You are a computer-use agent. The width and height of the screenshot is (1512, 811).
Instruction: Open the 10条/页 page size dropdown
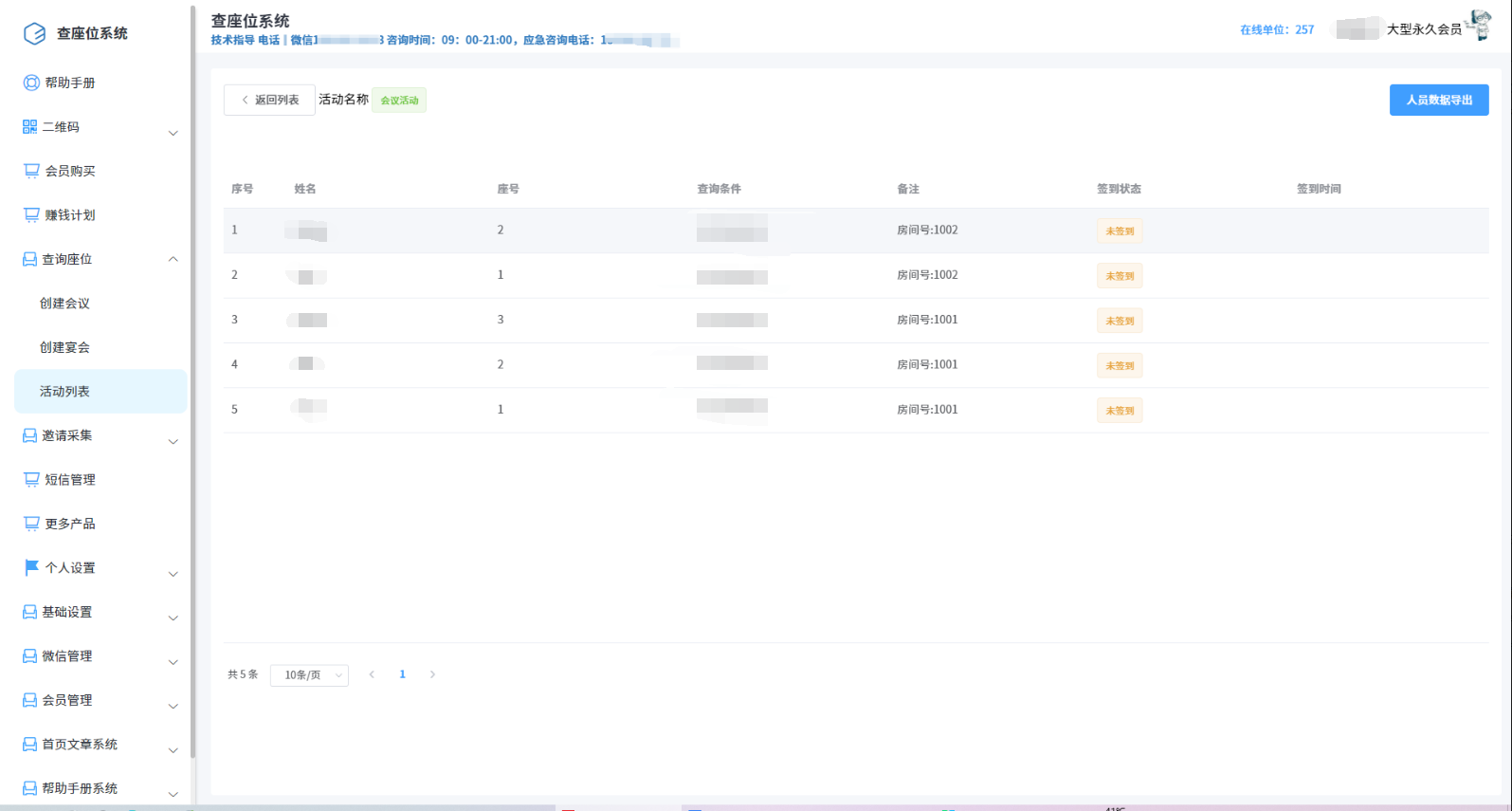309,675
